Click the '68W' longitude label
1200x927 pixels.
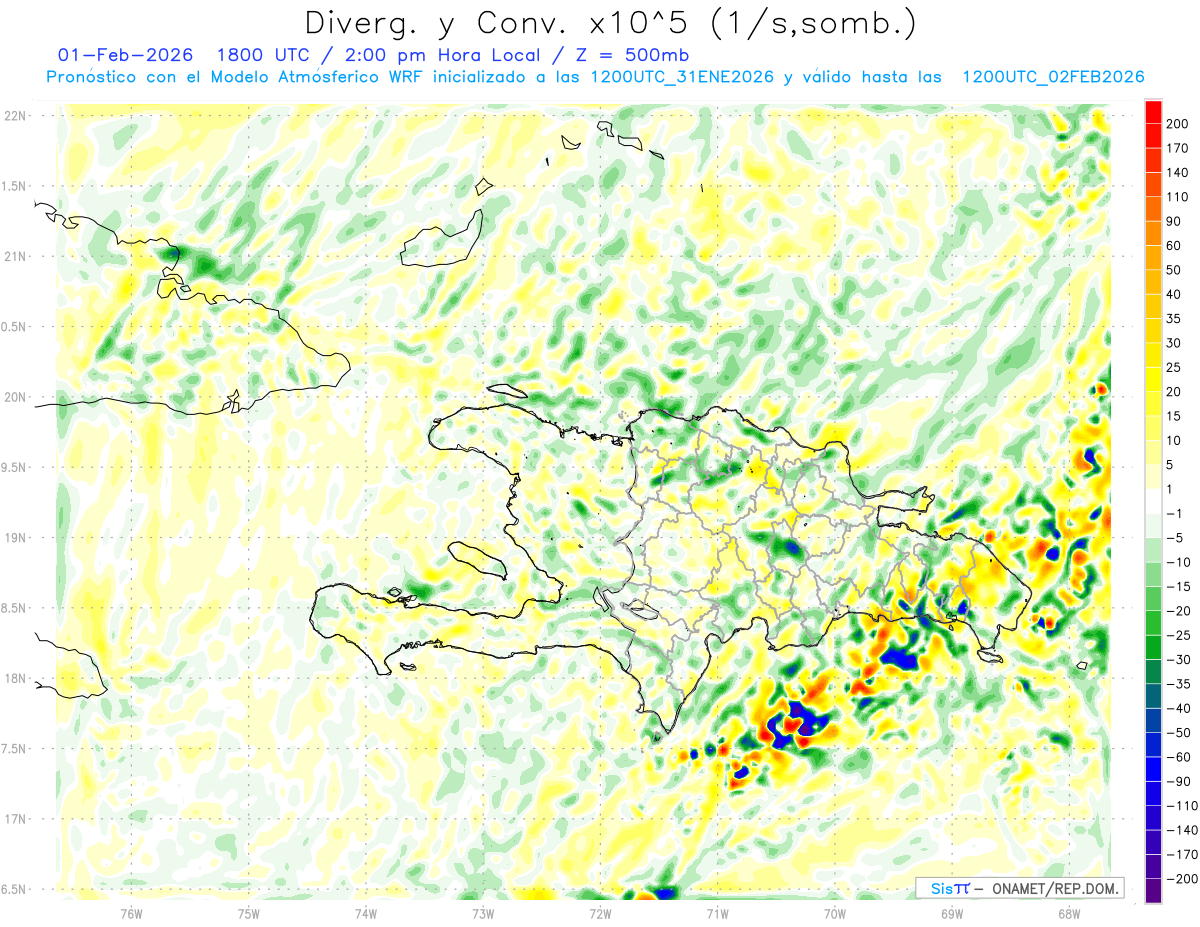pos(1069,912)
